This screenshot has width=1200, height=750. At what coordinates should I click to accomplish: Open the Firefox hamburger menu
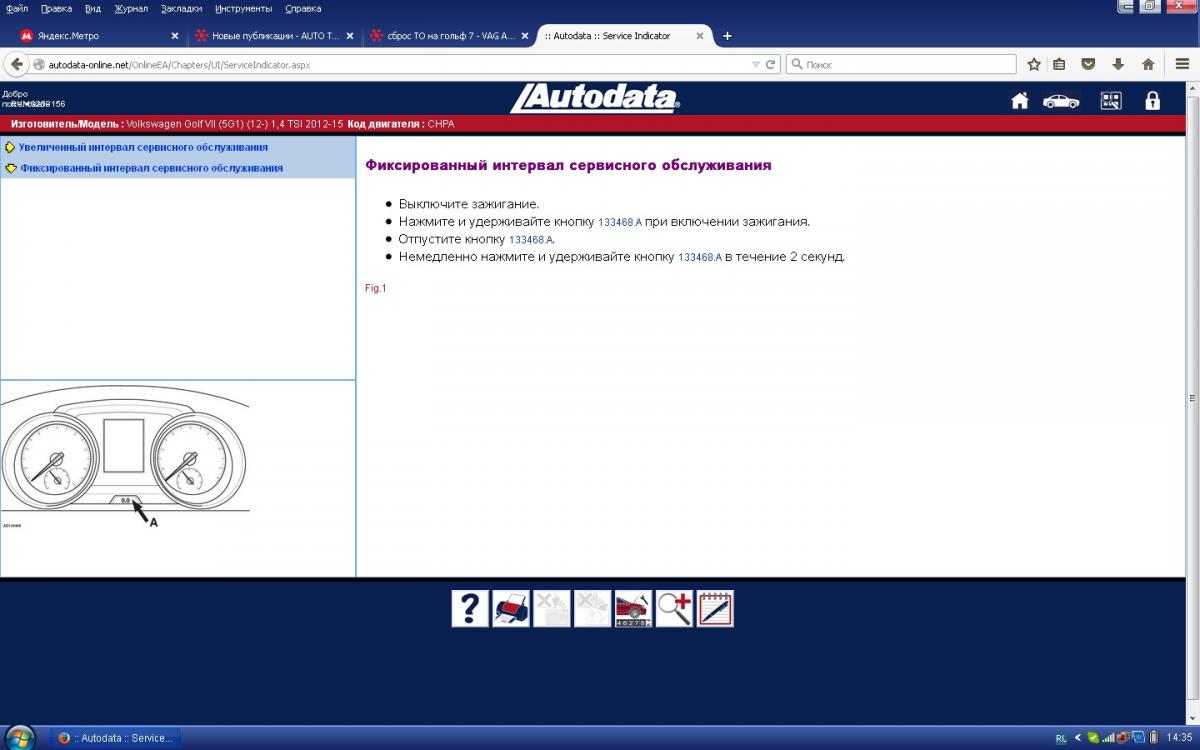pos(1182,64)
